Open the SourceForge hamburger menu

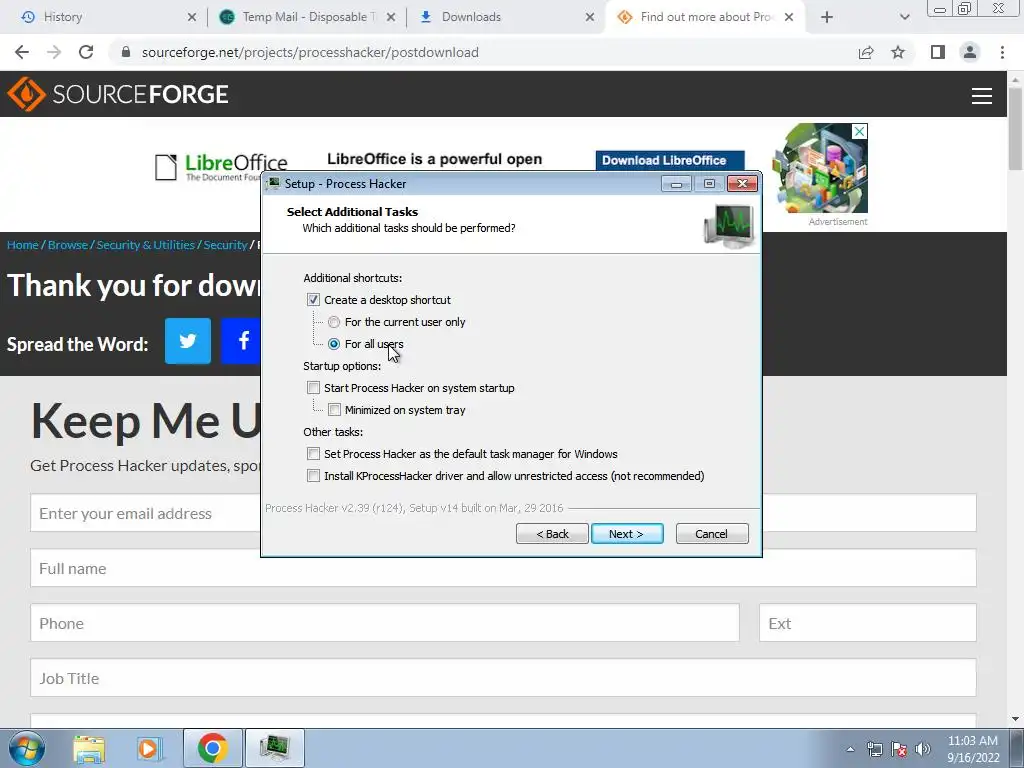tap(982, 95)
